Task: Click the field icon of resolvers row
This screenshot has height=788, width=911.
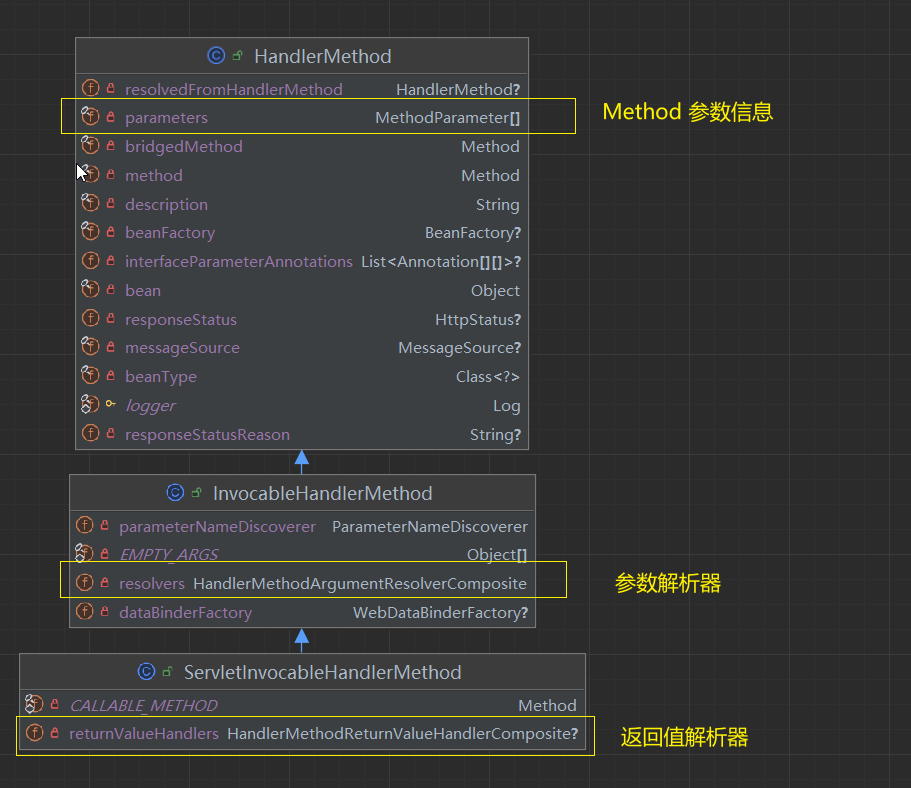Action: pos(84,582)
